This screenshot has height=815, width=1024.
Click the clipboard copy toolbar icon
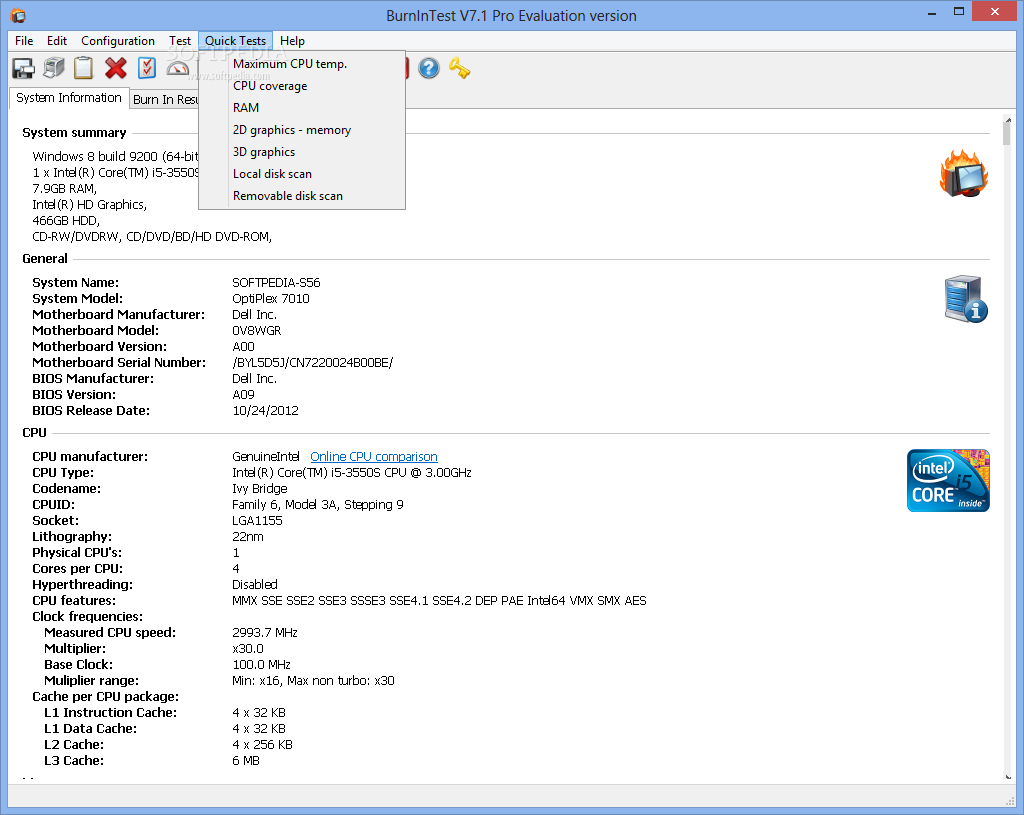pos(84,68)
